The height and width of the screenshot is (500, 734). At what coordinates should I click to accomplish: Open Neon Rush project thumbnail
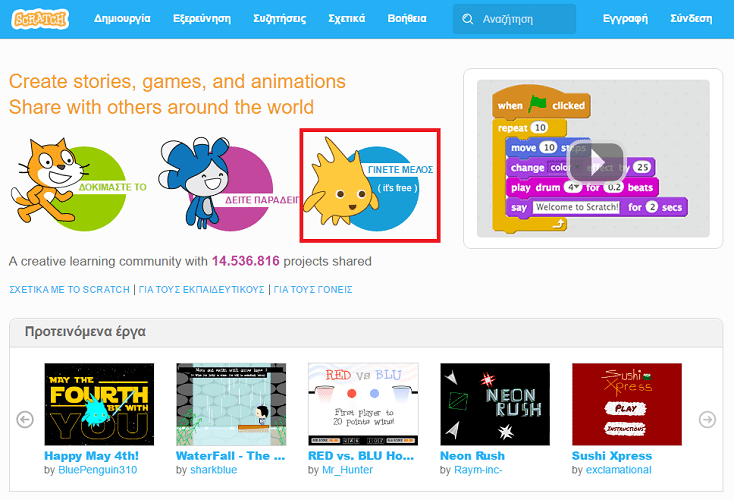(x=495, y=404)
